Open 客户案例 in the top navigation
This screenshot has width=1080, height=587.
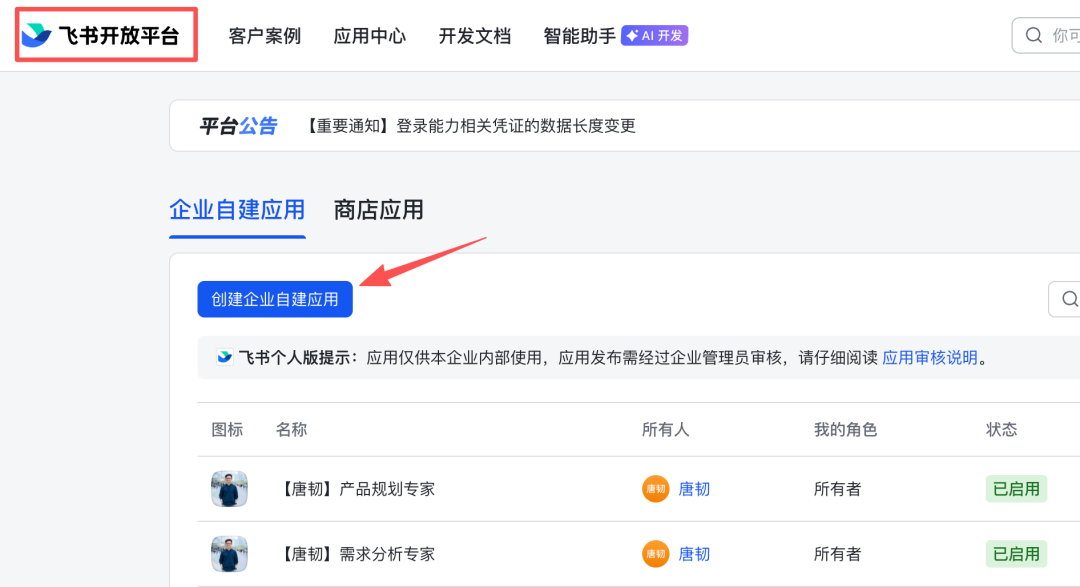coord(264,34)
